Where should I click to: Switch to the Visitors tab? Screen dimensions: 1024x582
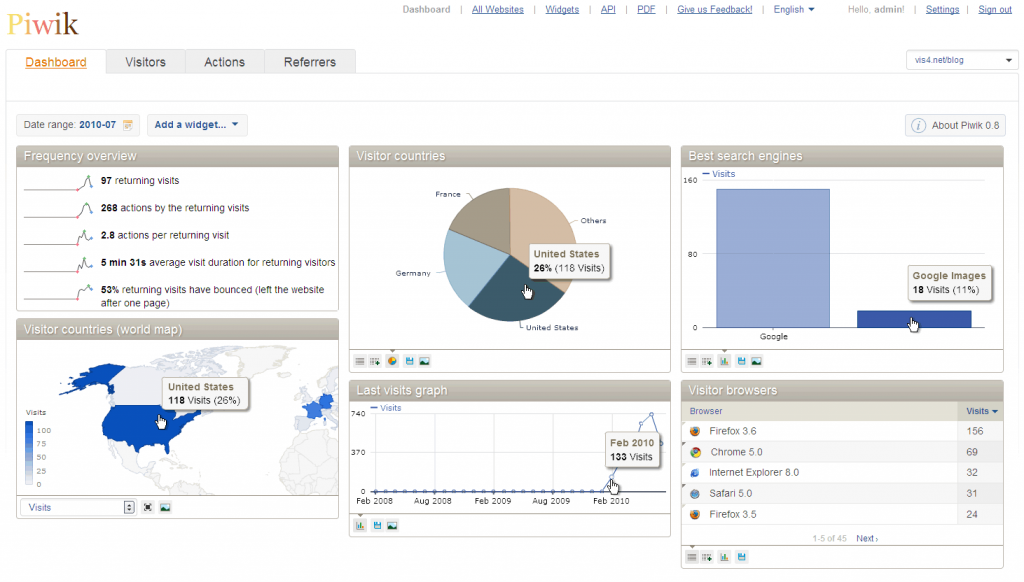point(145,62)
